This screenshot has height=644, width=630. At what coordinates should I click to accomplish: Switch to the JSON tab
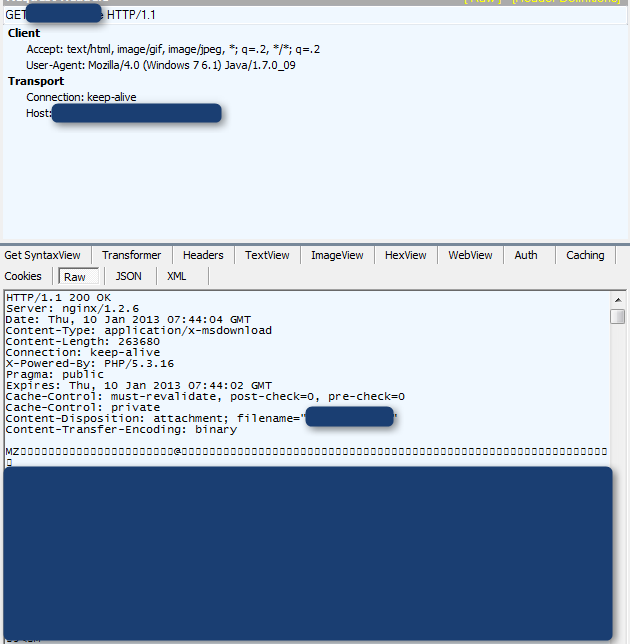128,276
